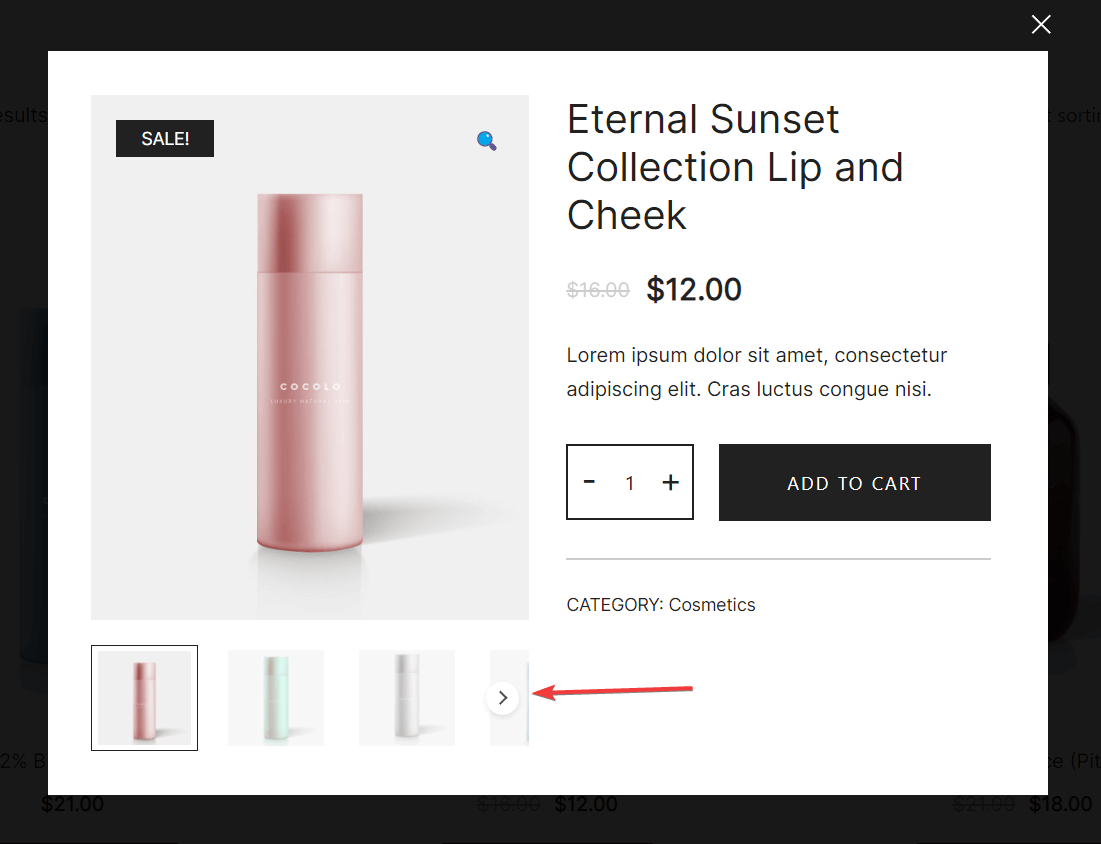
Task: Click the crossed-out $16.00 price
Action: tap(598, 290)
